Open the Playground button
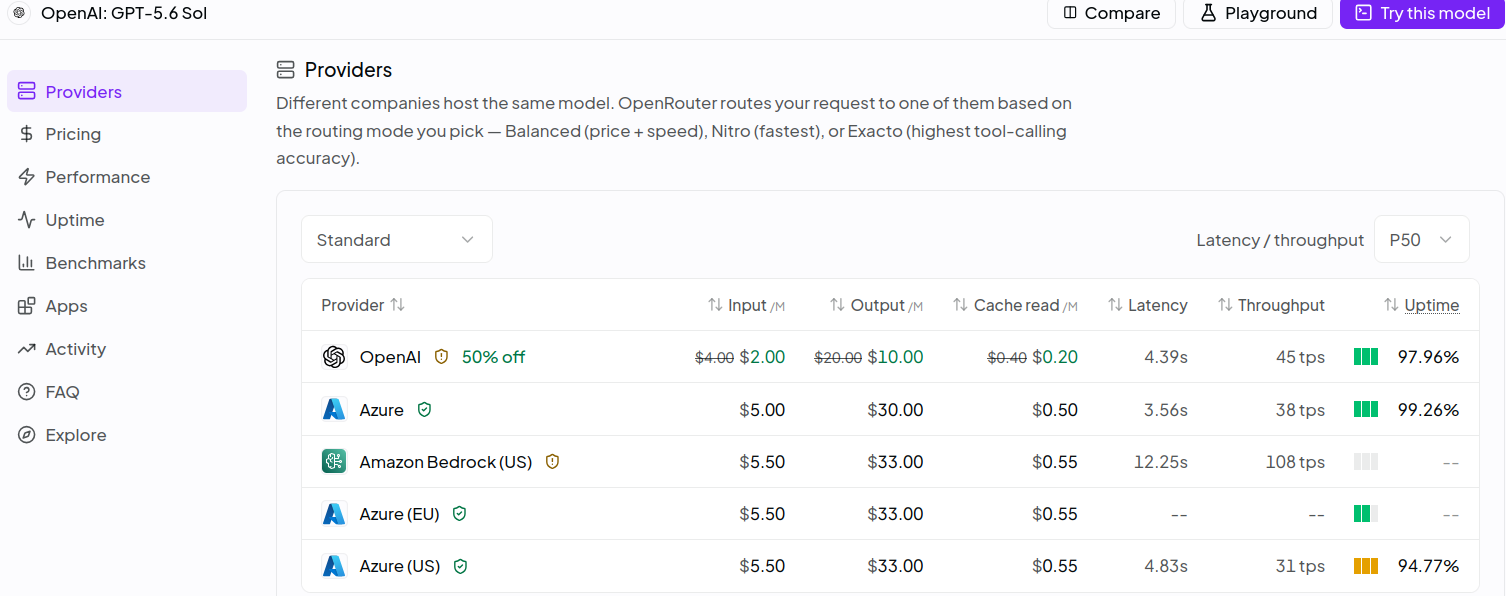Image resolution: width=1506 pixels, height=596 pixels. coord(1258,13)
